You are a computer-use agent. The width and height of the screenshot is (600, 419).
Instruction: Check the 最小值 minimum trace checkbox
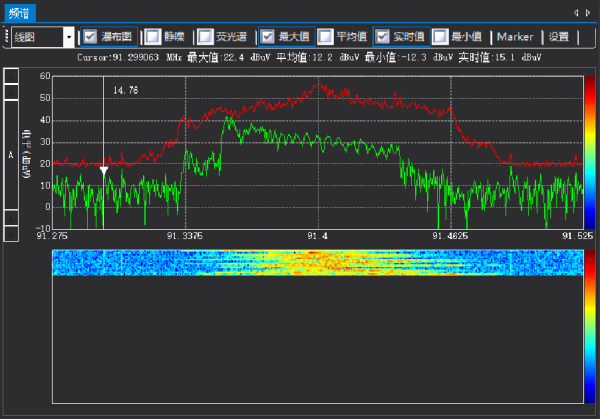point(440,37)
